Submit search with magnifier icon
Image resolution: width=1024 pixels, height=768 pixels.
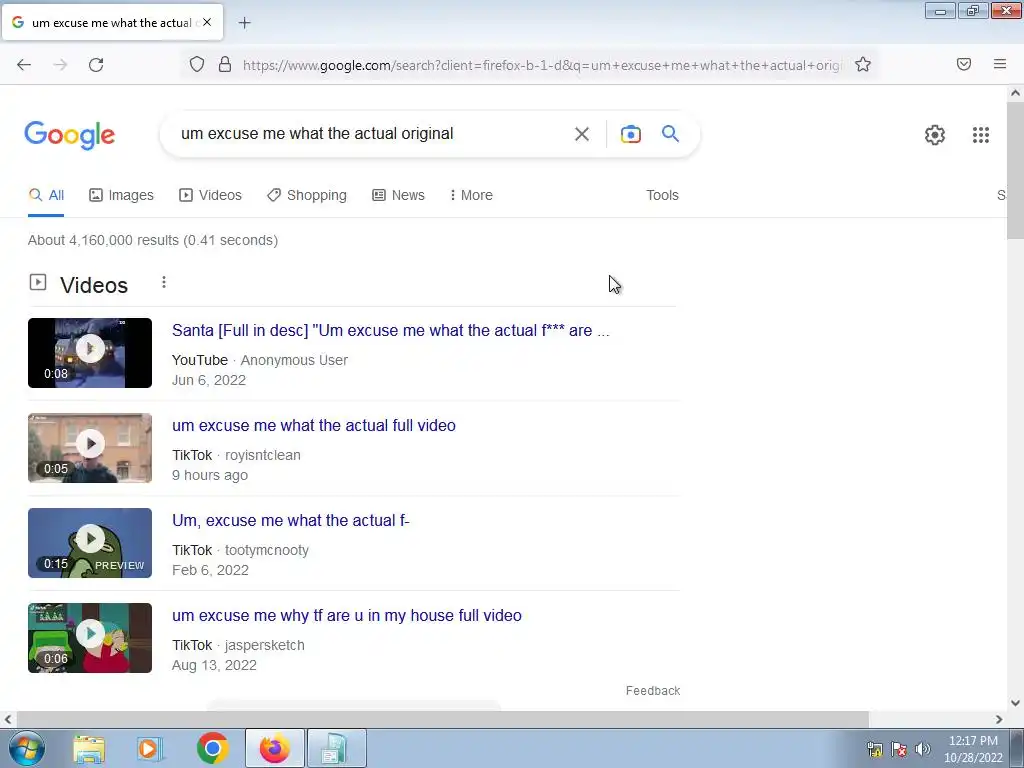(671, 134)
